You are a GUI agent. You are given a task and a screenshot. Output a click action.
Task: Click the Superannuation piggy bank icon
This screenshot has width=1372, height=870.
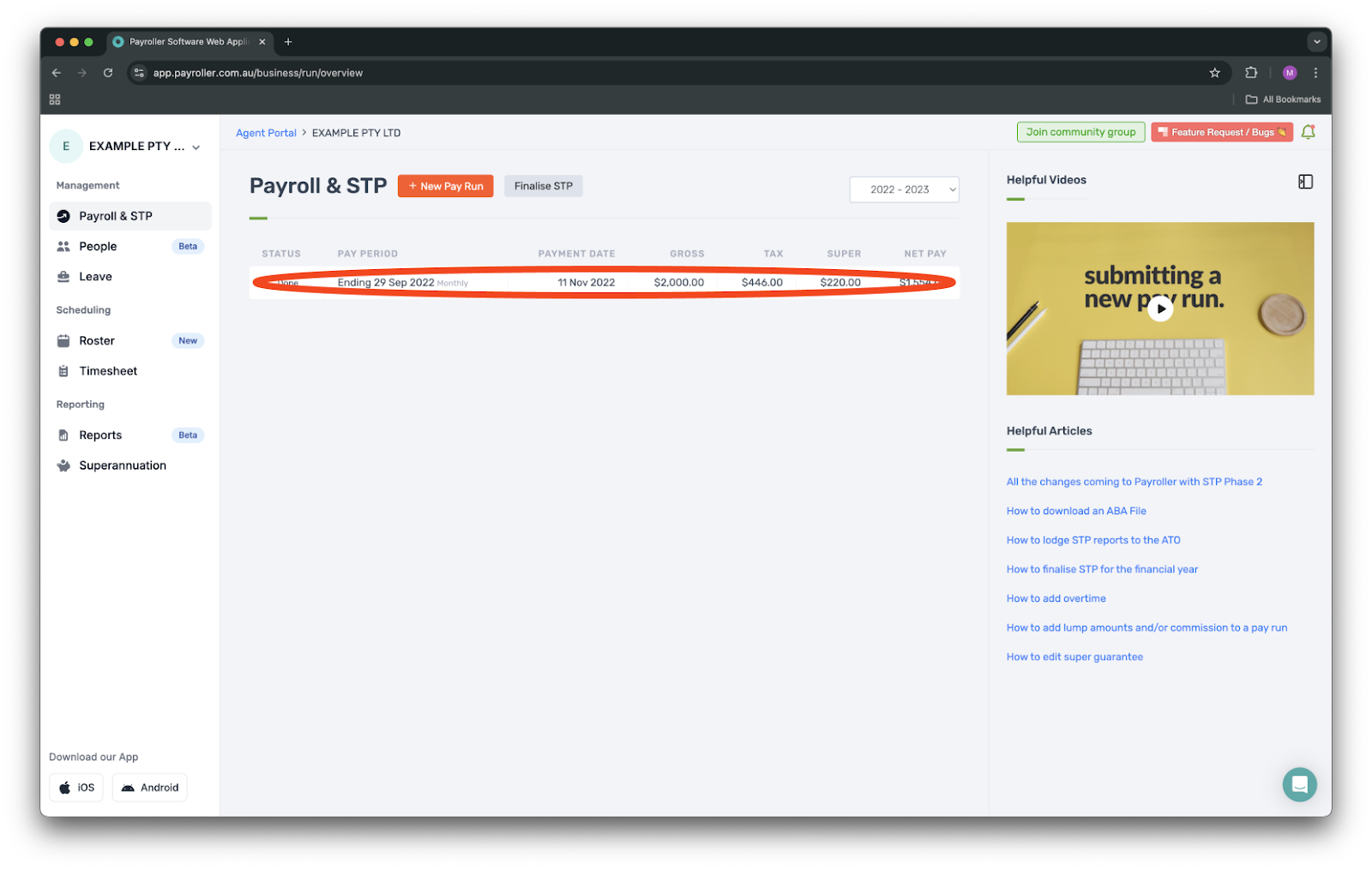pos(63,465)
